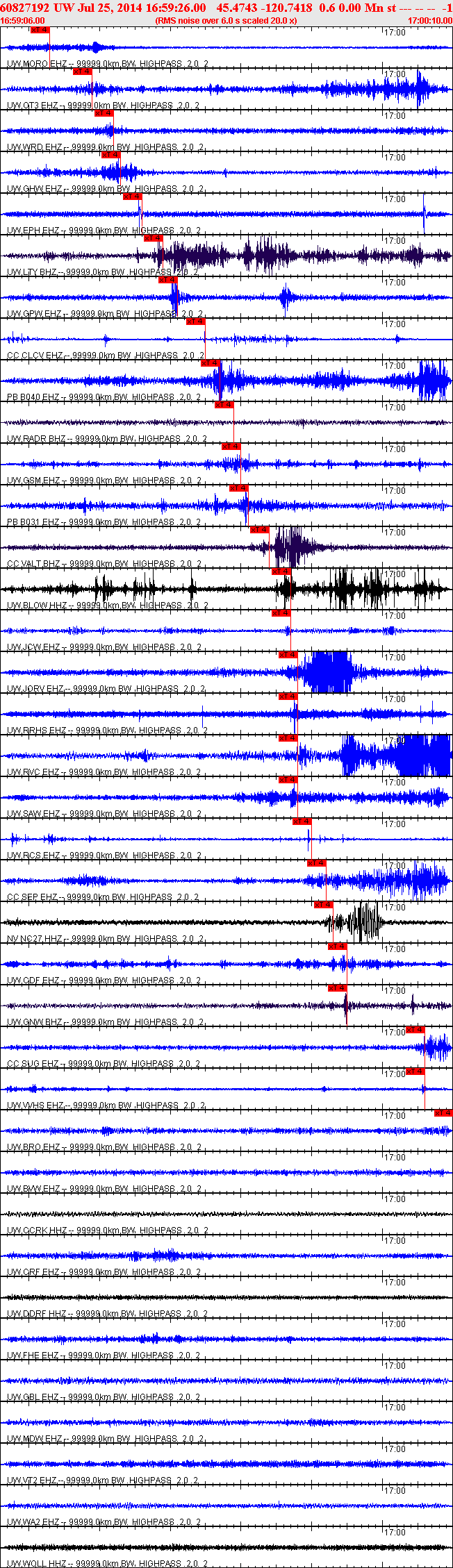Click the RMS noise scaling note
453x1568 pixels.
226,21
